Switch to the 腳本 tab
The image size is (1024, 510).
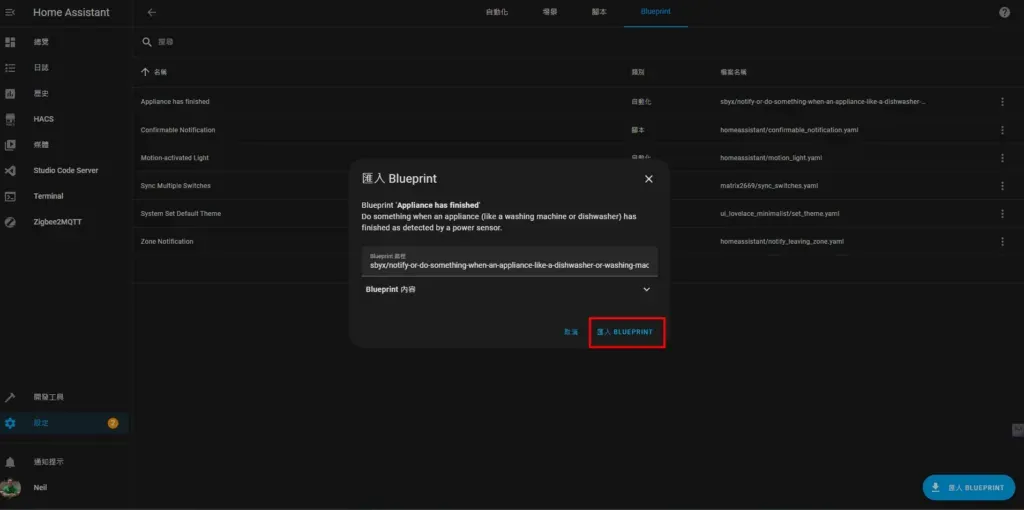(x=599, y=12)
